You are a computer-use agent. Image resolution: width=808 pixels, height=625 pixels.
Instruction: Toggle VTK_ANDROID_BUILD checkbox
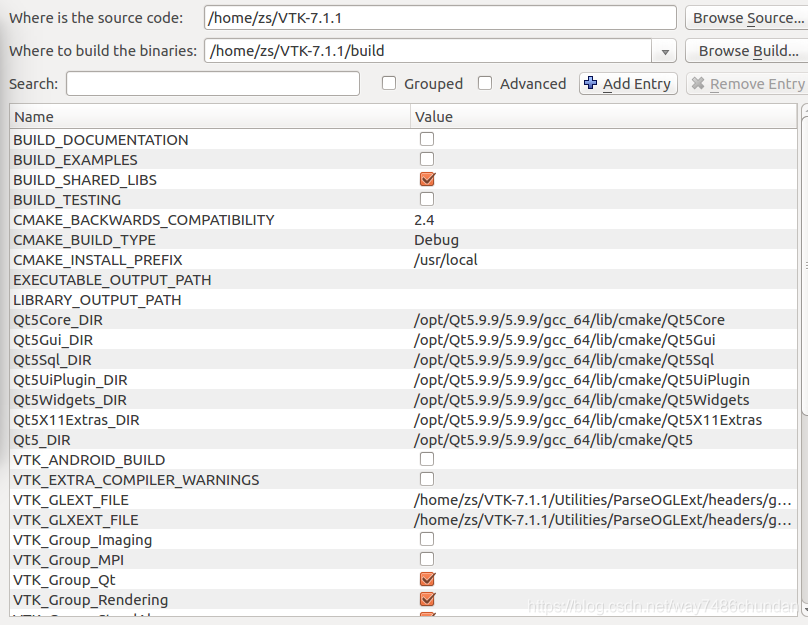[427, 459]
